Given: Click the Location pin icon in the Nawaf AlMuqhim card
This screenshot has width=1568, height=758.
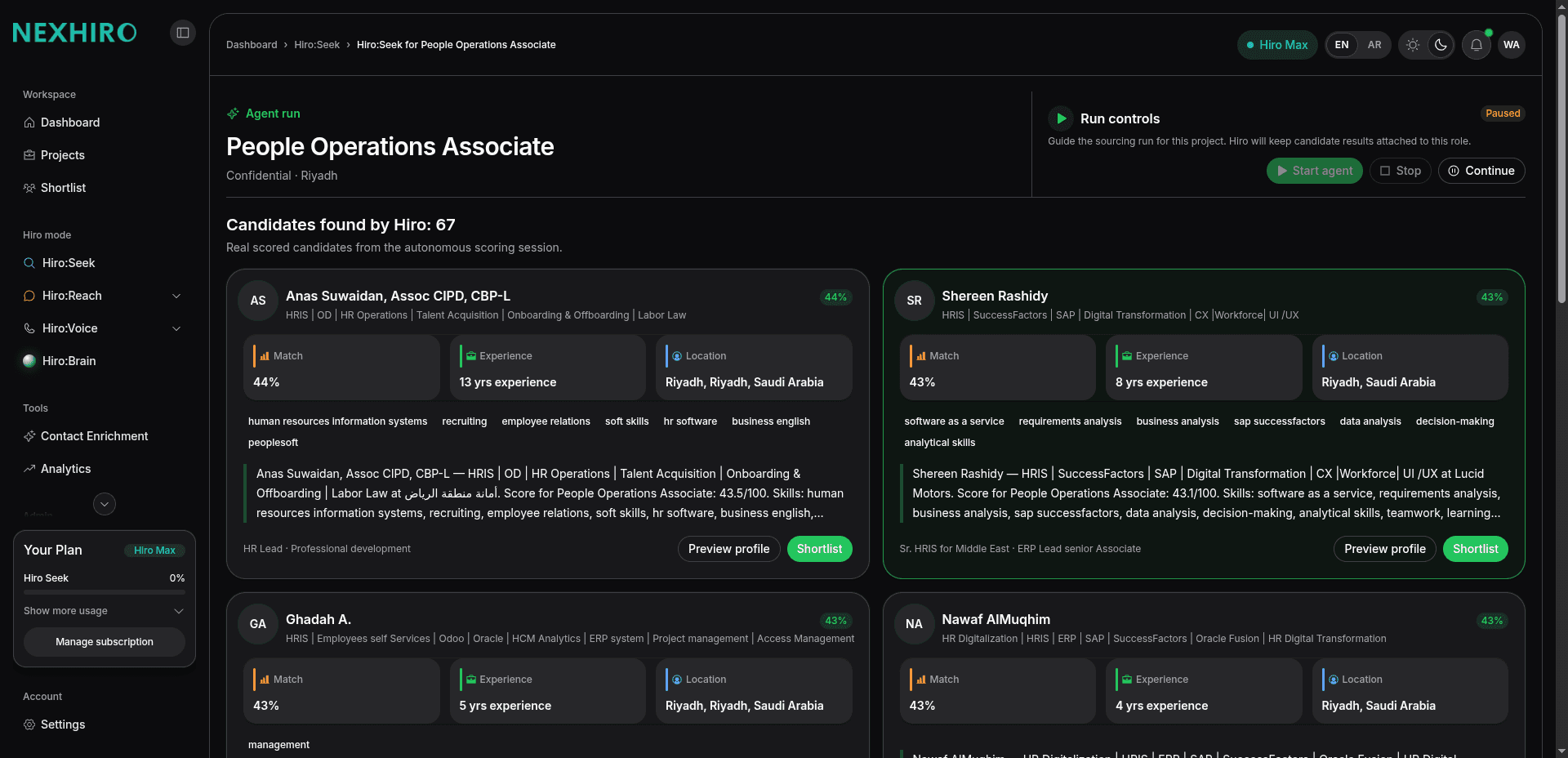Looking at the screenshot, I should 1333,680.
